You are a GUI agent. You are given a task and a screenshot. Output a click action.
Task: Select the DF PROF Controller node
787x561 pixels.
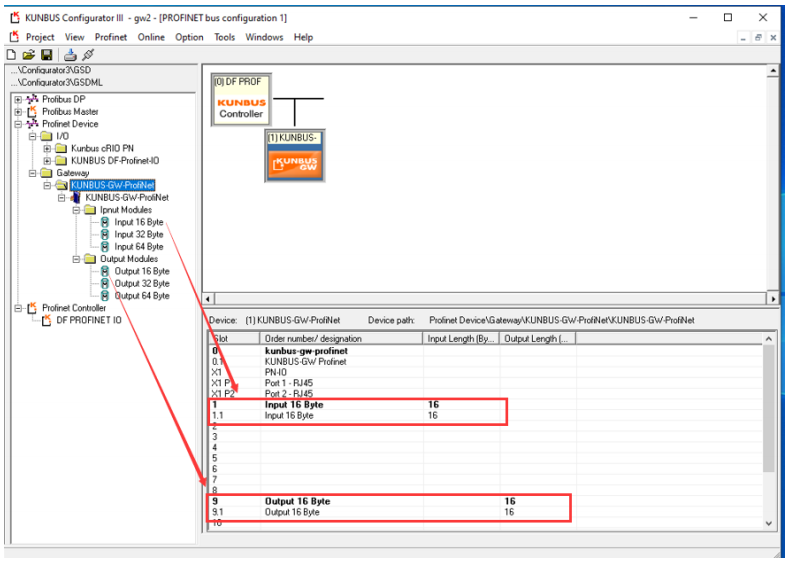[x=241, y=99]
